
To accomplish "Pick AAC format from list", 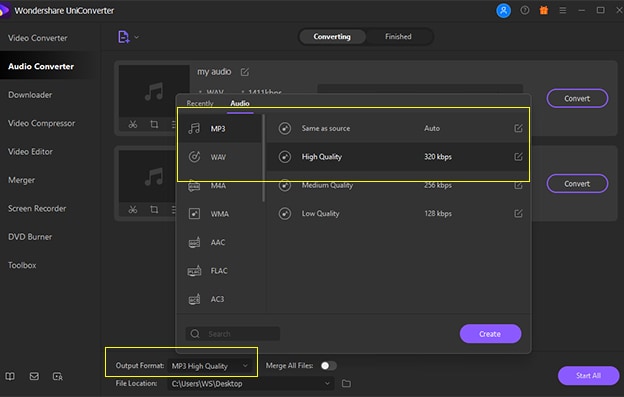I will click(220, 242).
